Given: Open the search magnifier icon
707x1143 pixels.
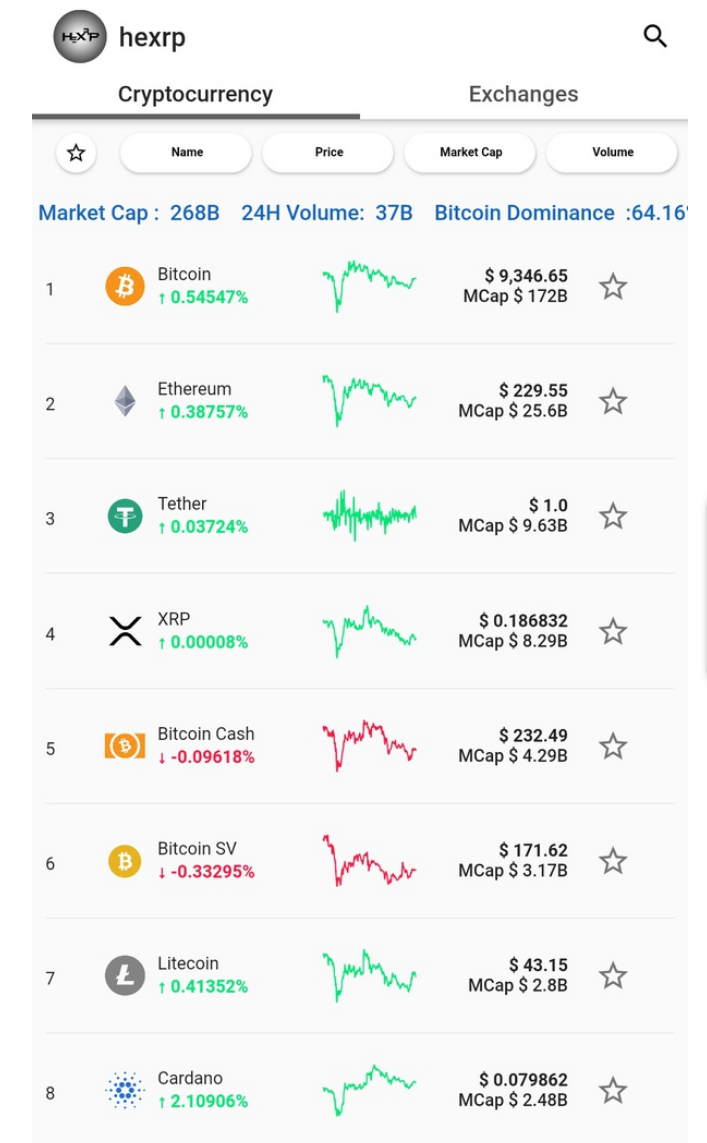Looking at the screenshot, I should click(x=655, y=36).
